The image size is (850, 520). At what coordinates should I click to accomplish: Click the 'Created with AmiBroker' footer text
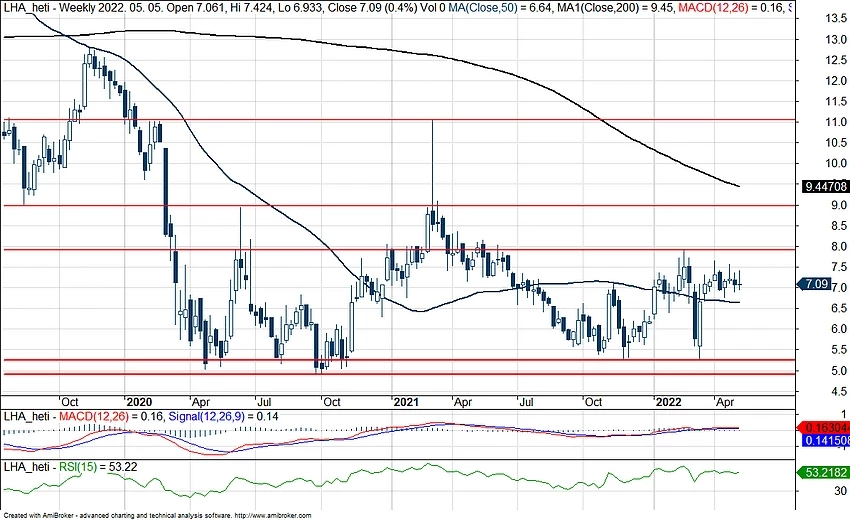pos(39,515)
